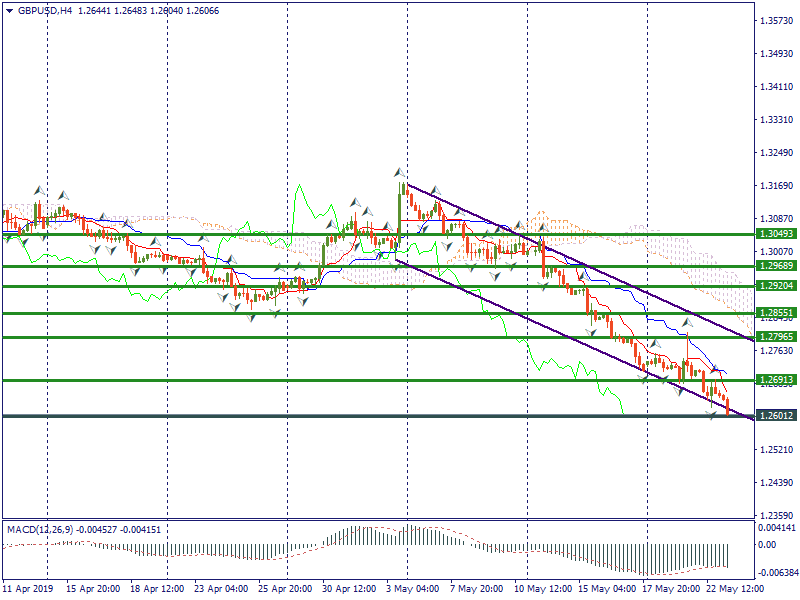This screenshot has height=600, width=800.
Task: Click the dark 1.26012 price label
Action: pyautogui.click(x=776, y=416)
